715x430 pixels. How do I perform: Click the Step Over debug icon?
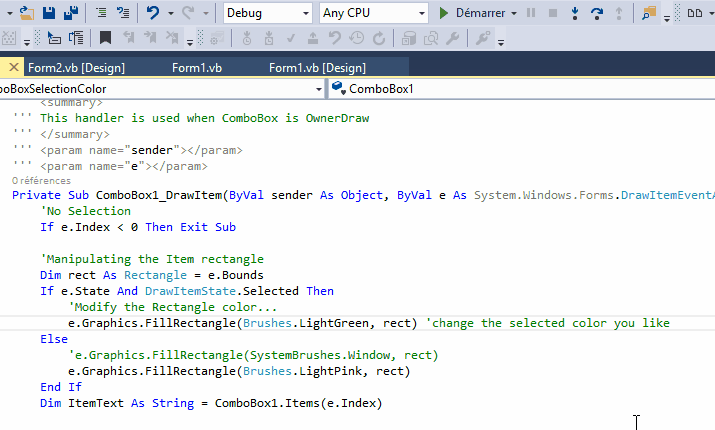[x=597, y=13]
